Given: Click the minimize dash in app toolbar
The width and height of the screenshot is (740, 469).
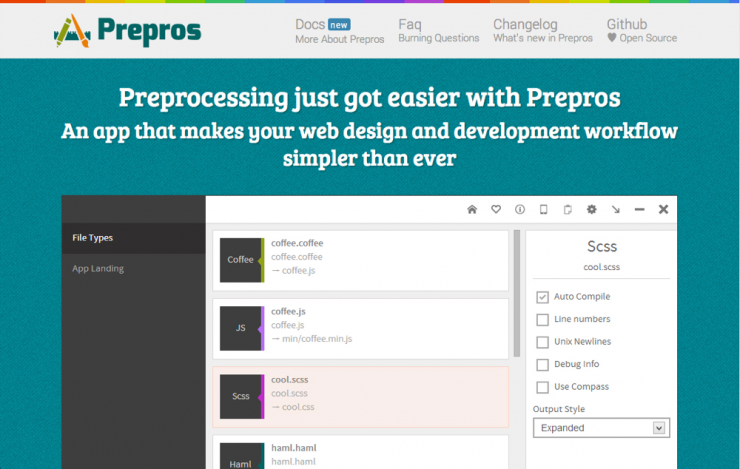Looking at the screenshot, I should pos(639,209).
